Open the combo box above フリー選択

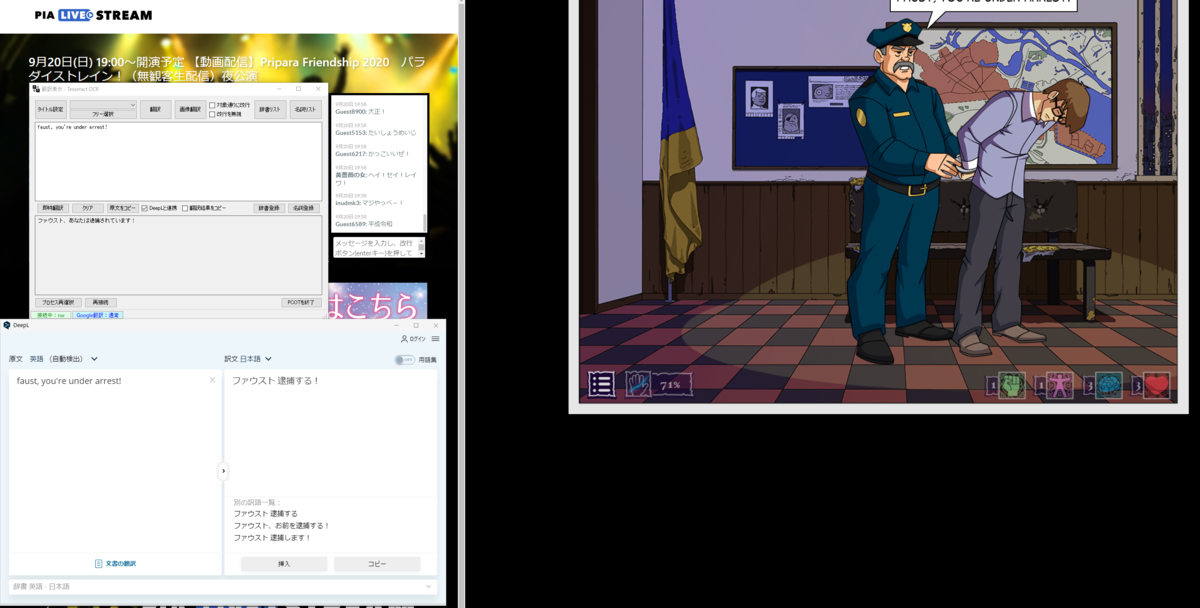click(x=103, y=104)
